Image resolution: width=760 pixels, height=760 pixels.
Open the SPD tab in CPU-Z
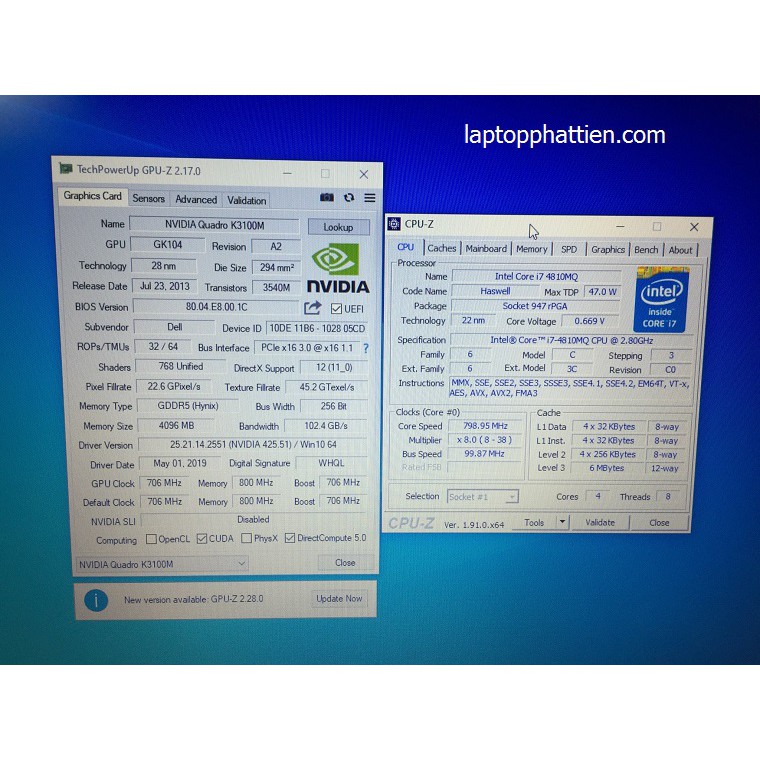point(569,250)
